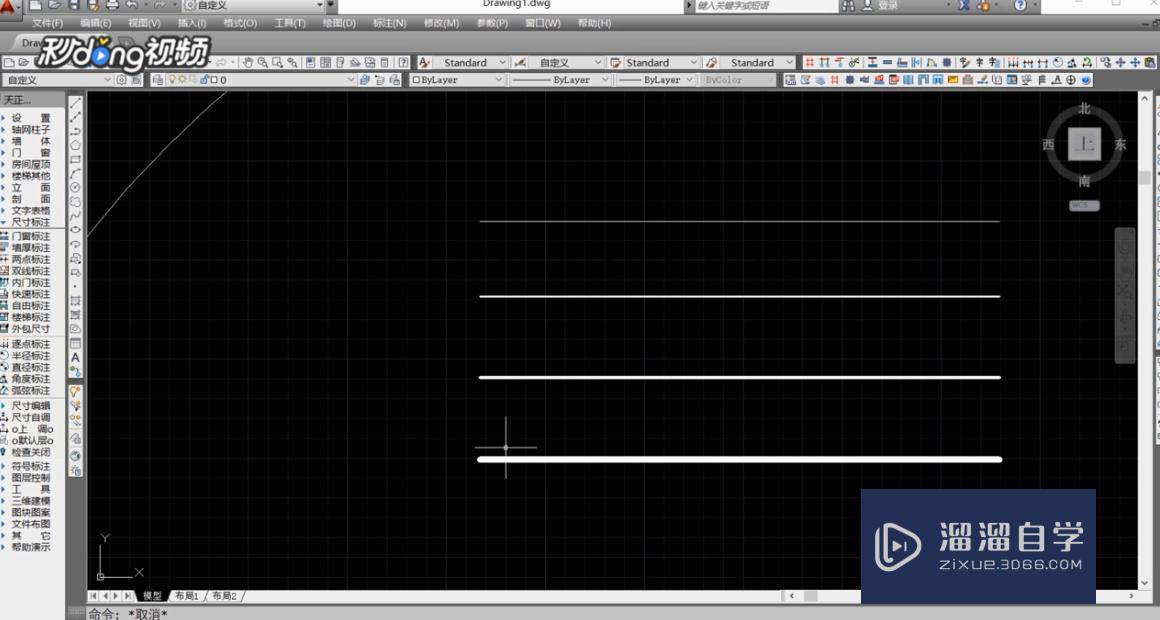
Task: Open the workspace 自定义 dropdown below toolbar
Action: point(56,80)
